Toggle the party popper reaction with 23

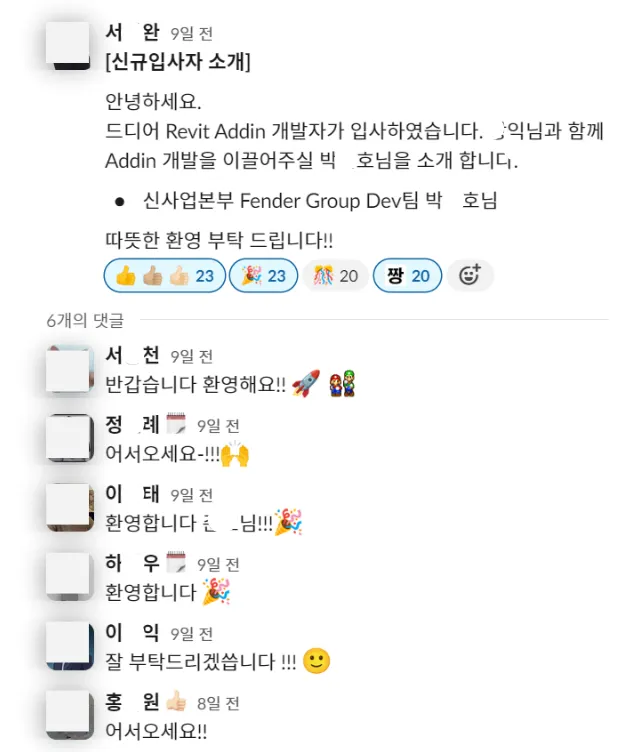263,276
